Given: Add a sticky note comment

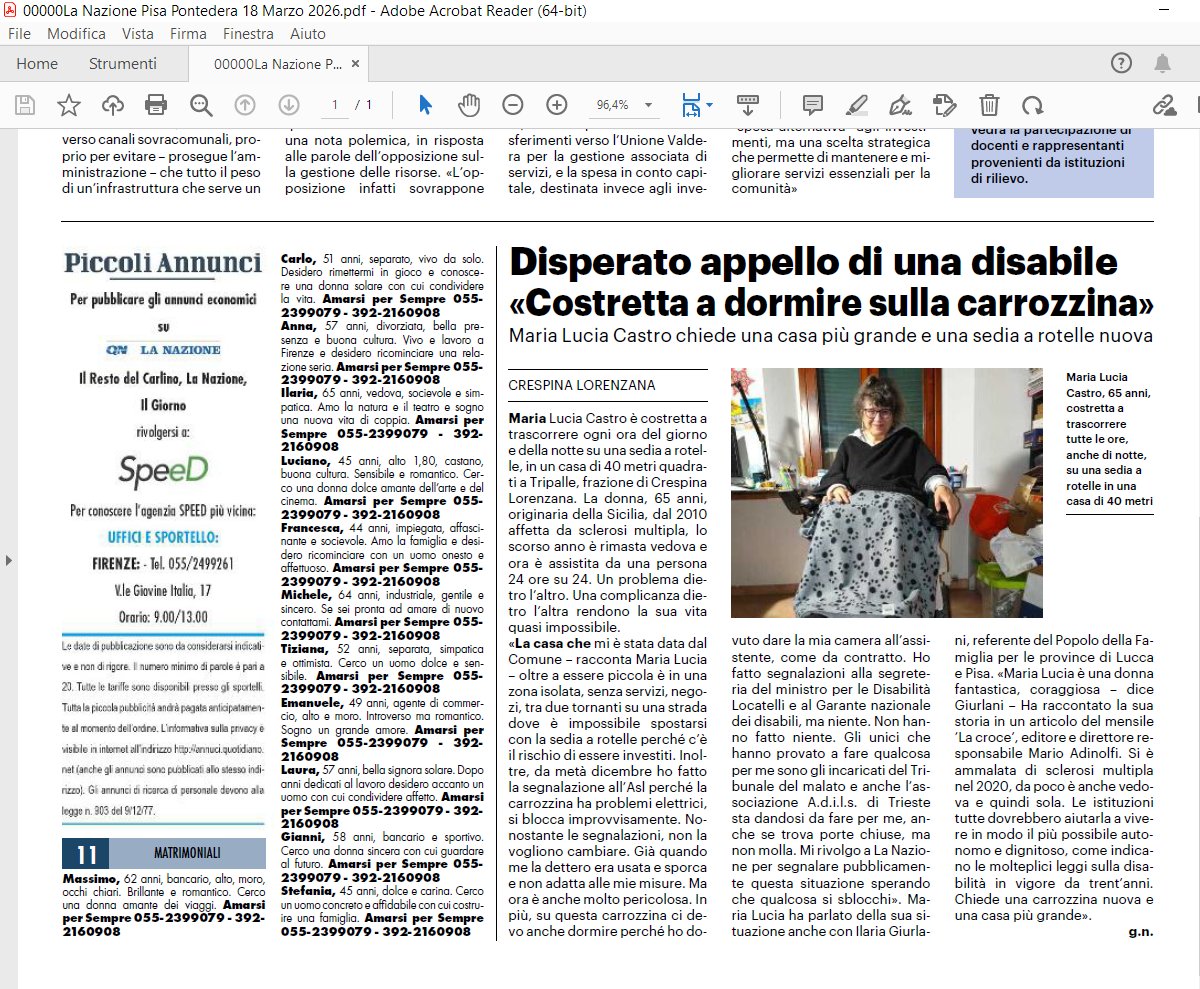Looking at the screenshot, I should coord(812,104).
